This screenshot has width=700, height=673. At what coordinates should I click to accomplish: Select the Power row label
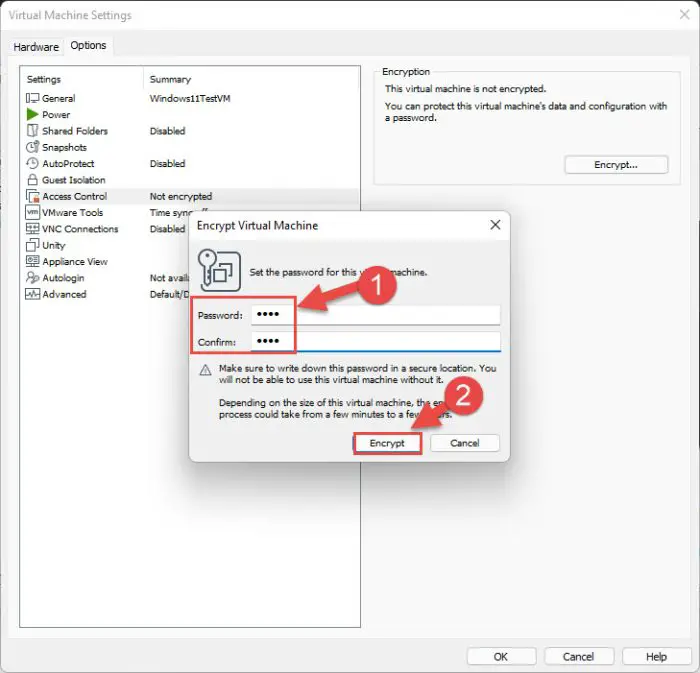point(56,115)
